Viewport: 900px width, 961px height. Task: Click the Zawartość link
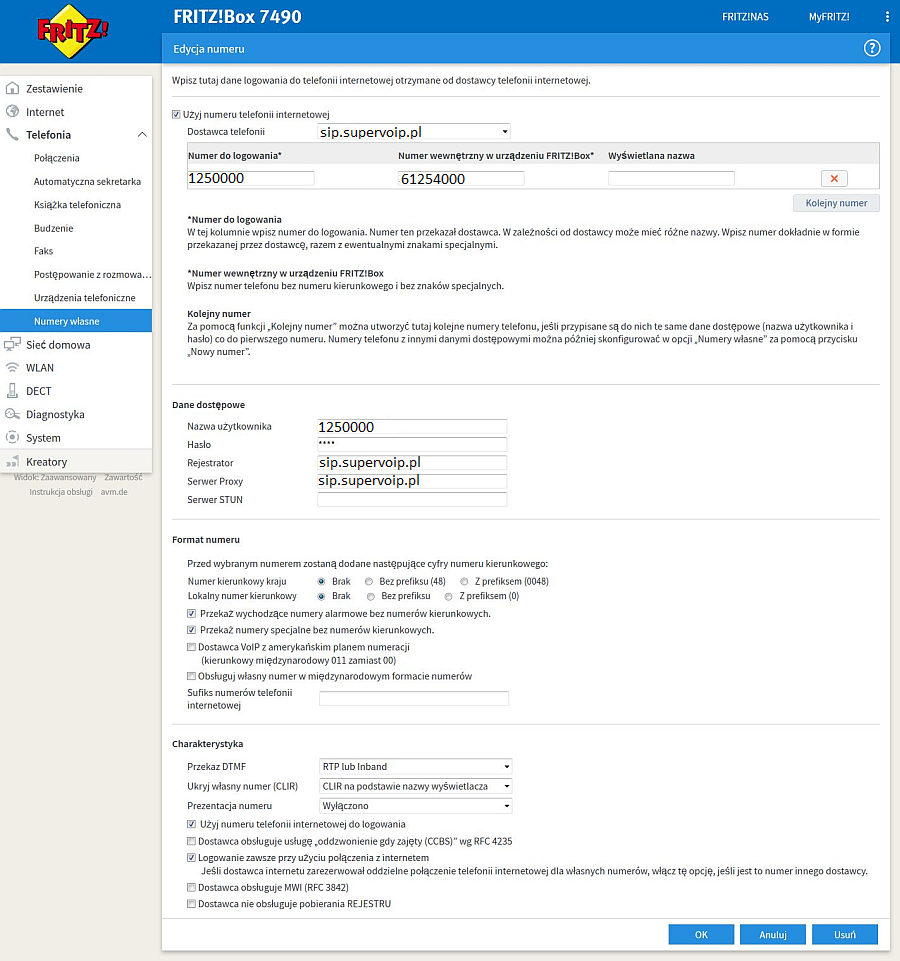pyautogui.click(x=123, y=477)
